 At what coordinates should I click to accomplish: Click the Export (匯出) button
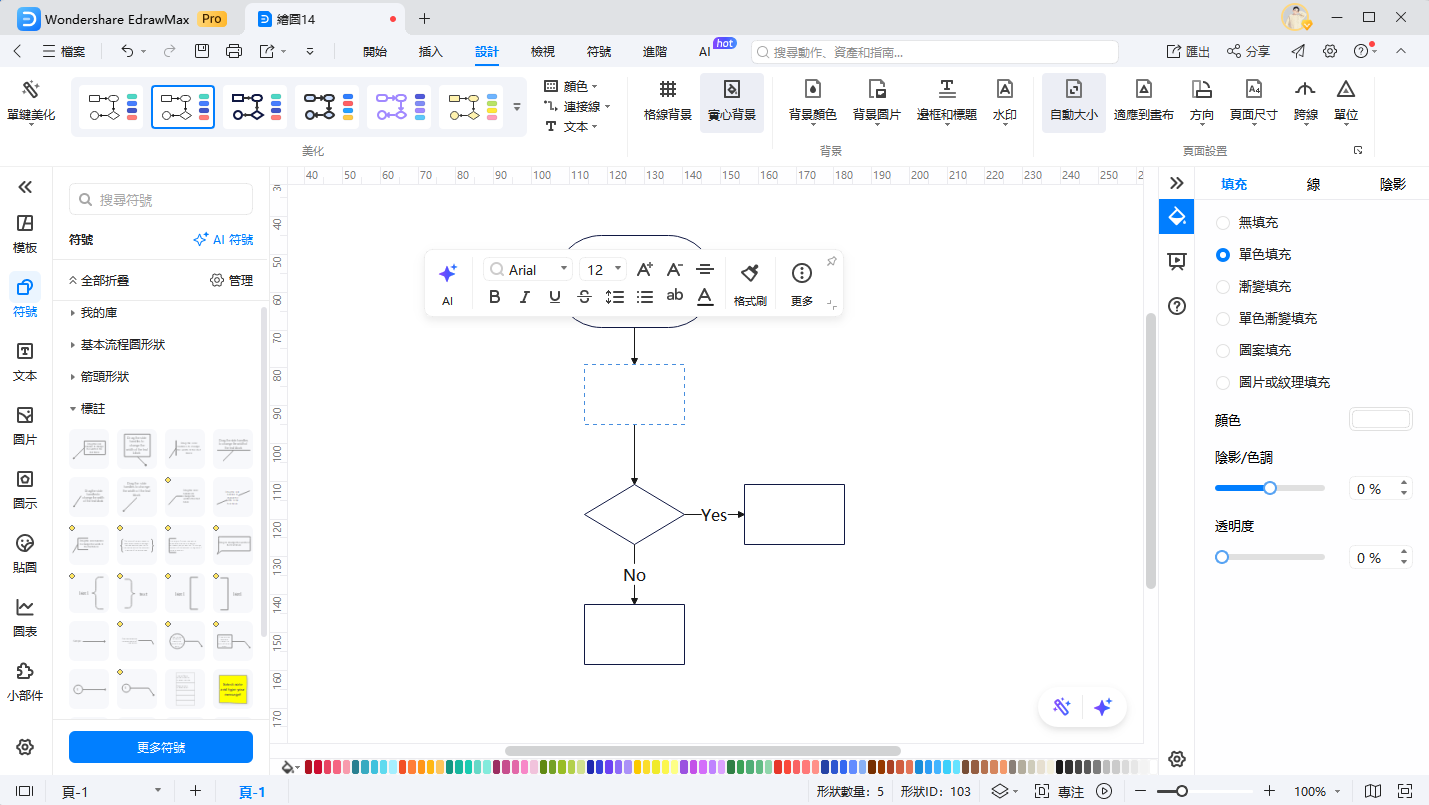pyautogui.click(x=1188, y=51)
